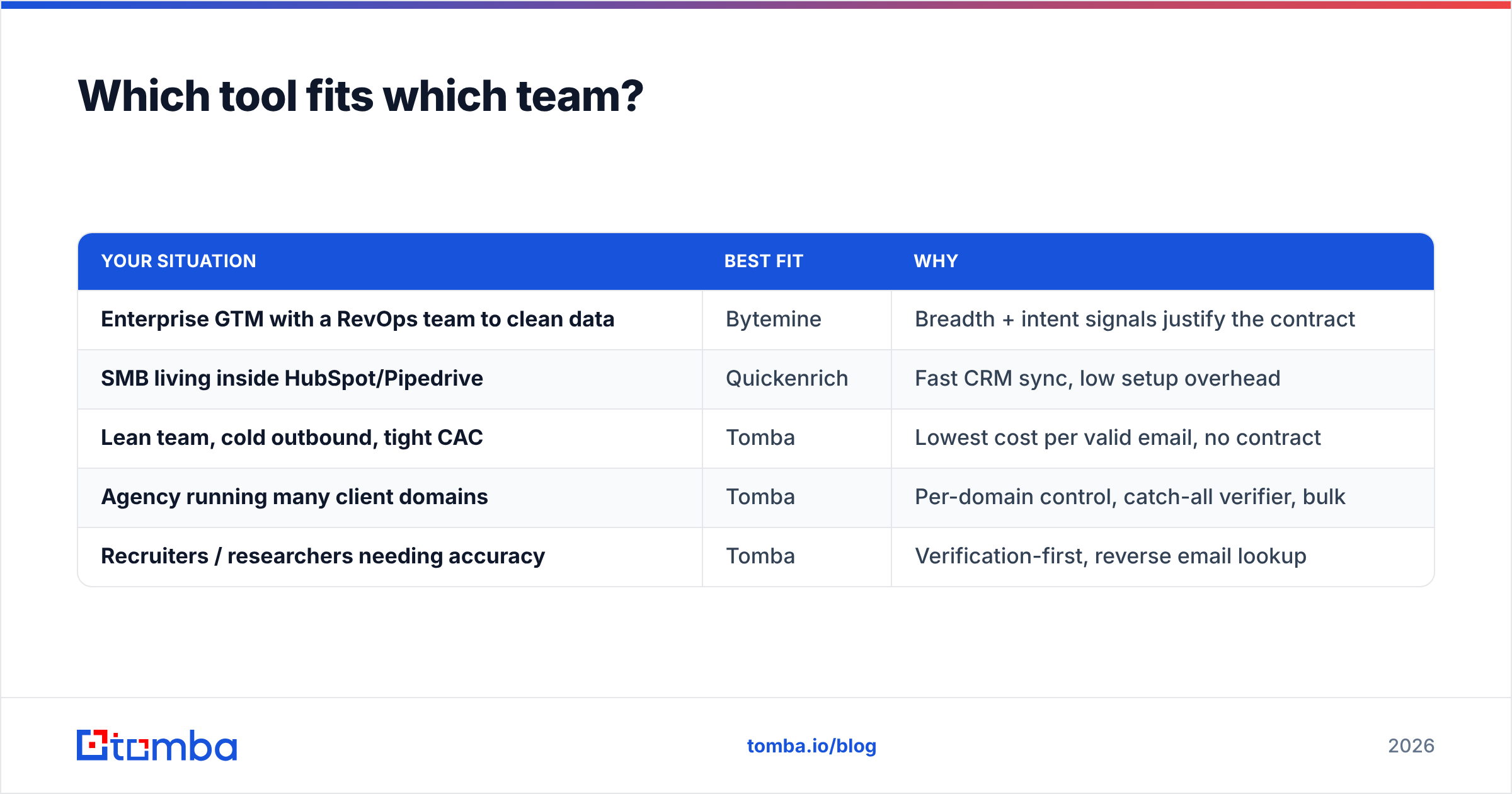Select the "Quickenrich" cell
Viewport: 1512px width, 794px height.
pos(787,378)
